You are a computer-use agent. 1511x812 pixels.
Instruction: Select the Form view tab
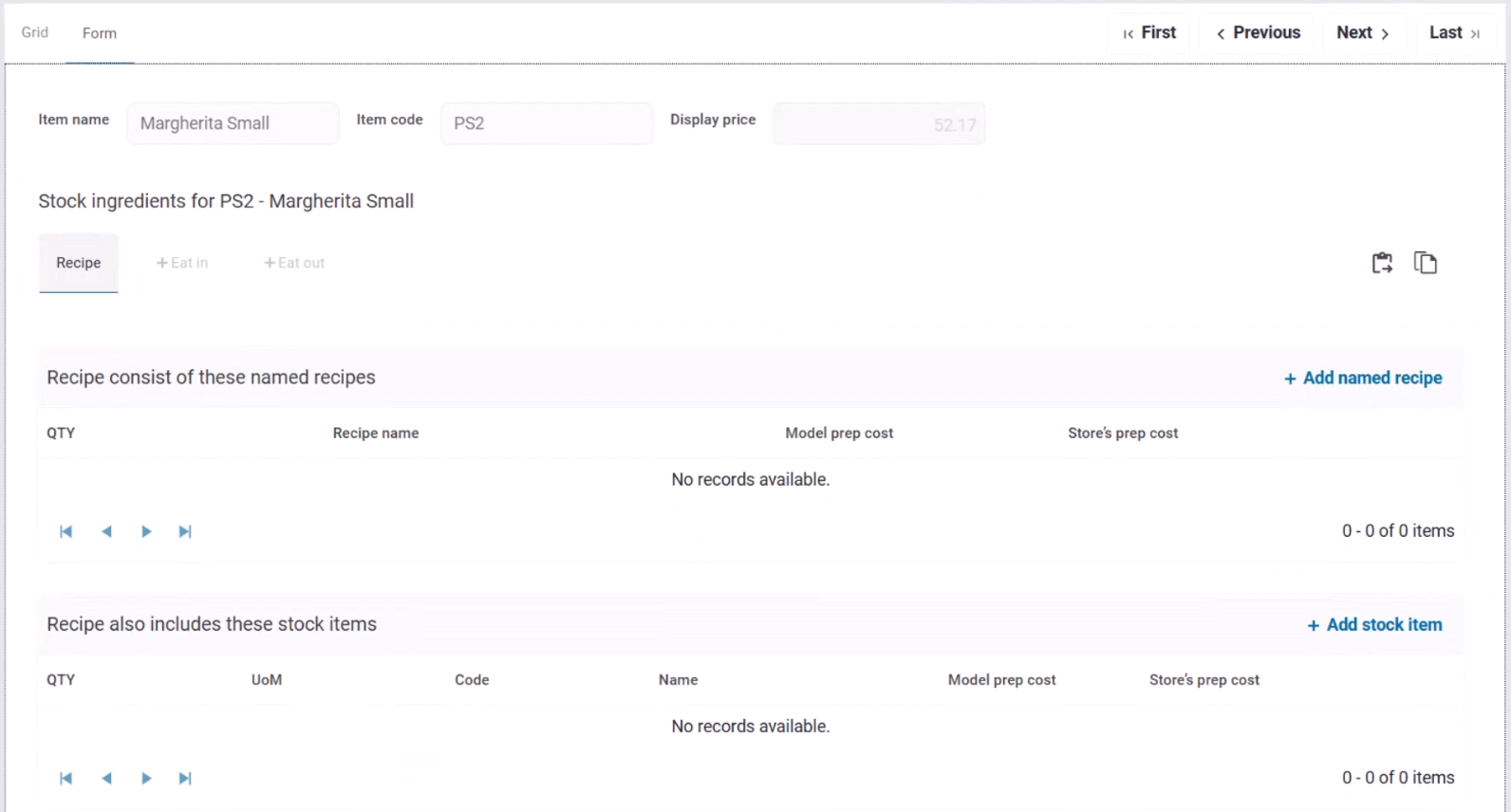coord(100,33)
